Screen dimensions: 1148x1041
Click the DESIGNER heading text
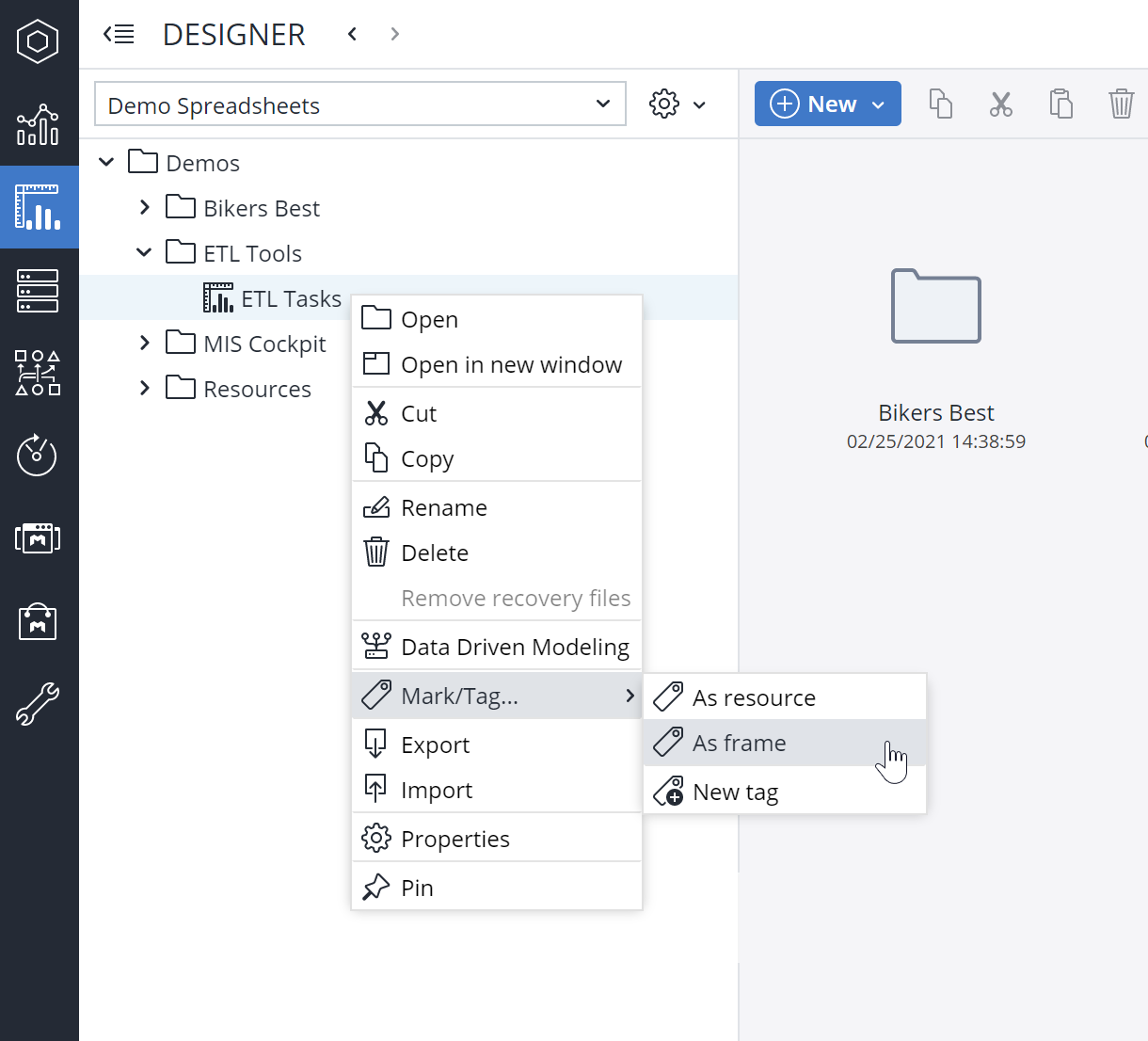[x=233, y=35]
